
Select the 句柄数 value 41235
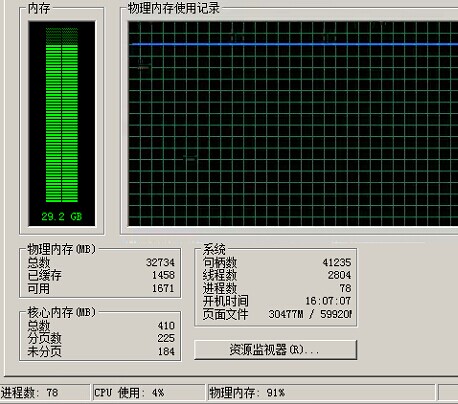point(337,262)
